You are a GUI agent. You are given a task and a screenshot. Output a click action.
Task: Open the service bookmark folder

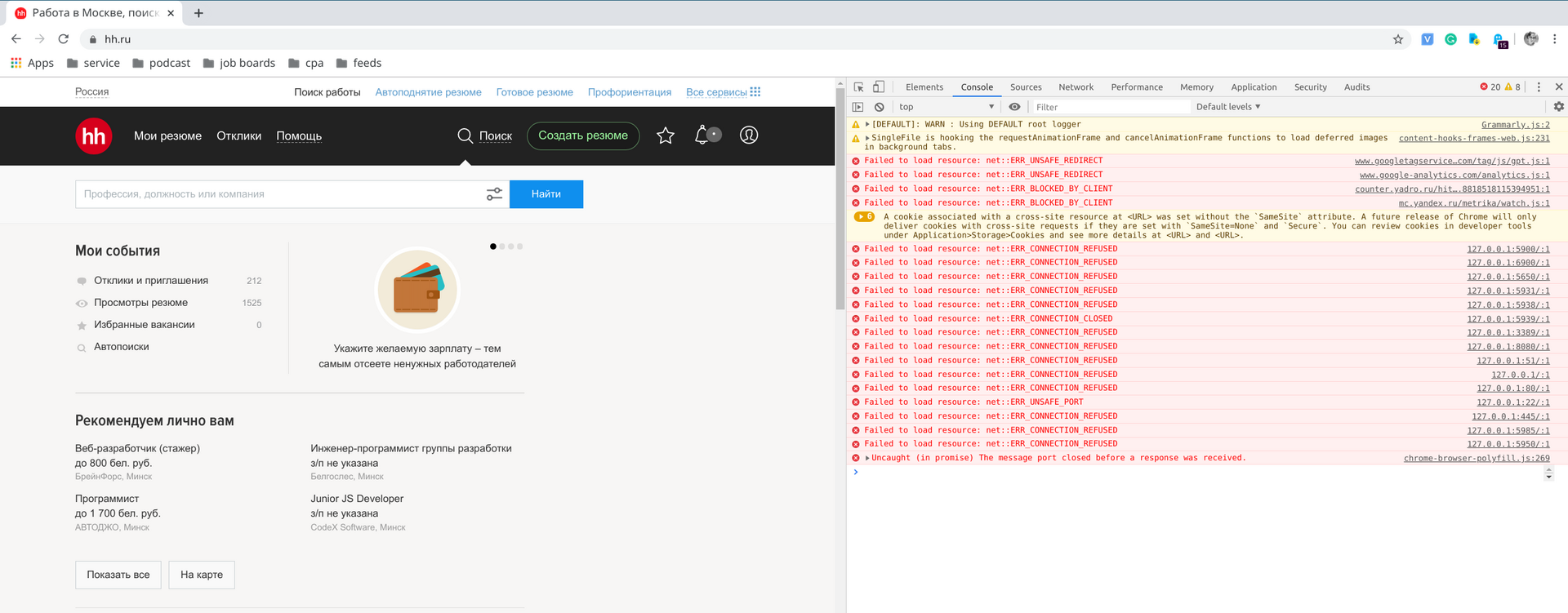(93, 63)
